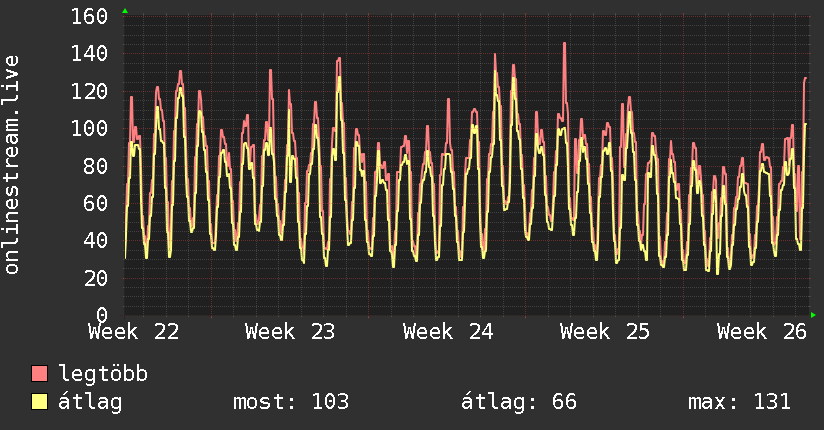This screenshot has height=430, width=824.
Task: Click the 160 y-axis tick label
Action: tap(89, 16)
